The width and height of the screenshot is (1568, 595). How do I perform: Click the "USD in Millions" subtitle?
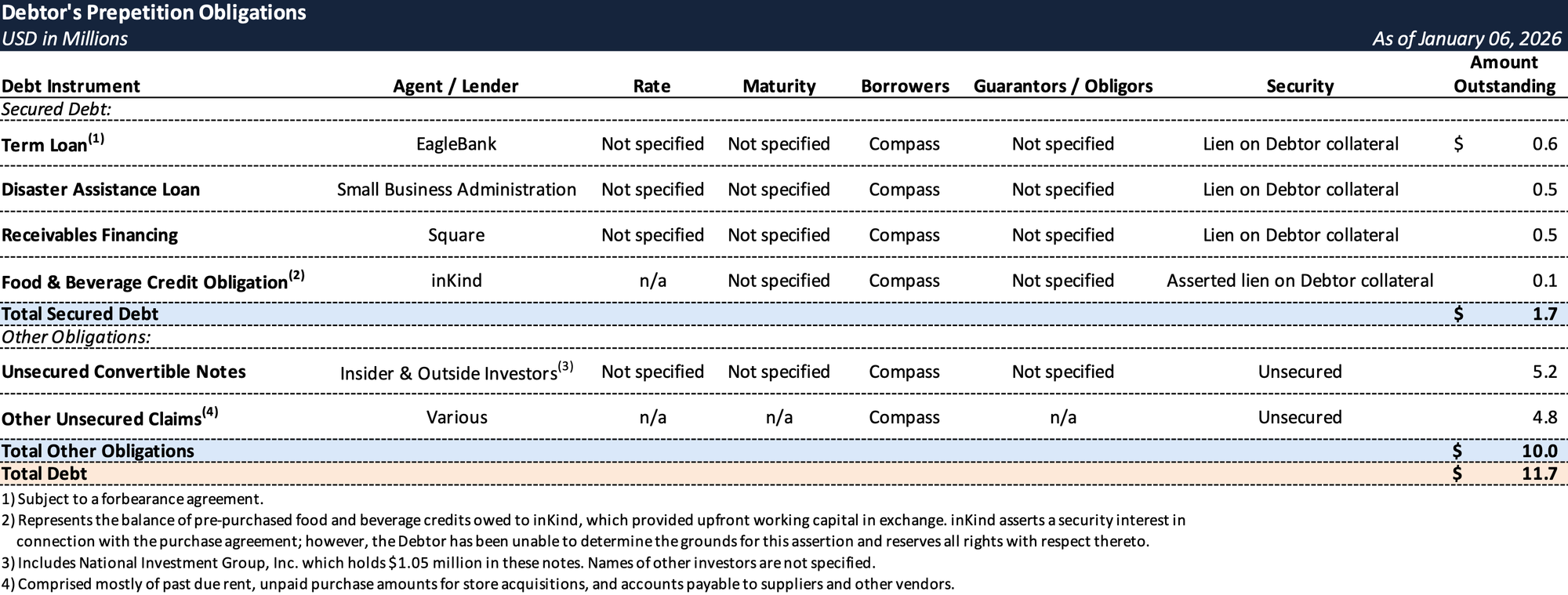tap(64, 38)
